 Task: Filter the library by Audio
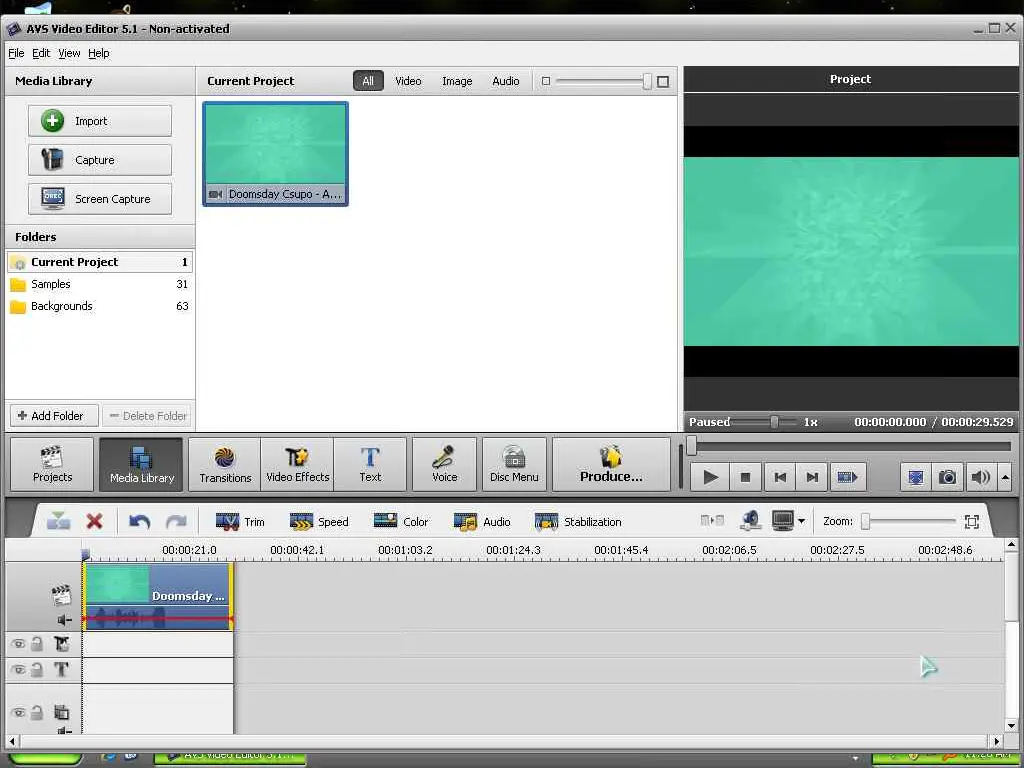tap(506, 81)
